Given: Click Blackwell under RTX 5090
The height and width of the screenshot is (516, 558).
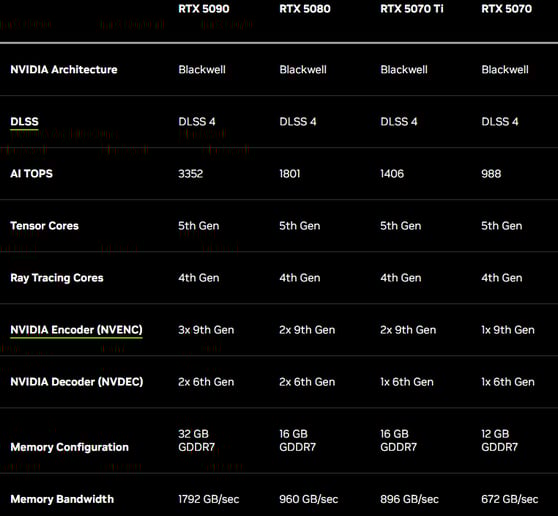Looking at the screenshot, I should (x=202, y=69).
